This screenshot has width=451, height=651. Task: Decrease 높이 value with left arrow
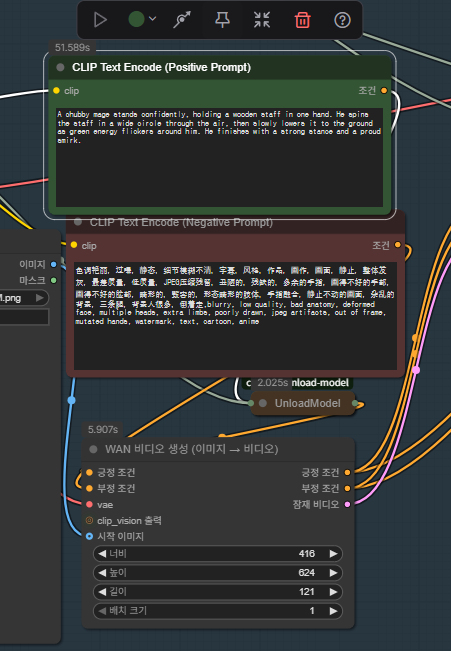pos(102,573)
